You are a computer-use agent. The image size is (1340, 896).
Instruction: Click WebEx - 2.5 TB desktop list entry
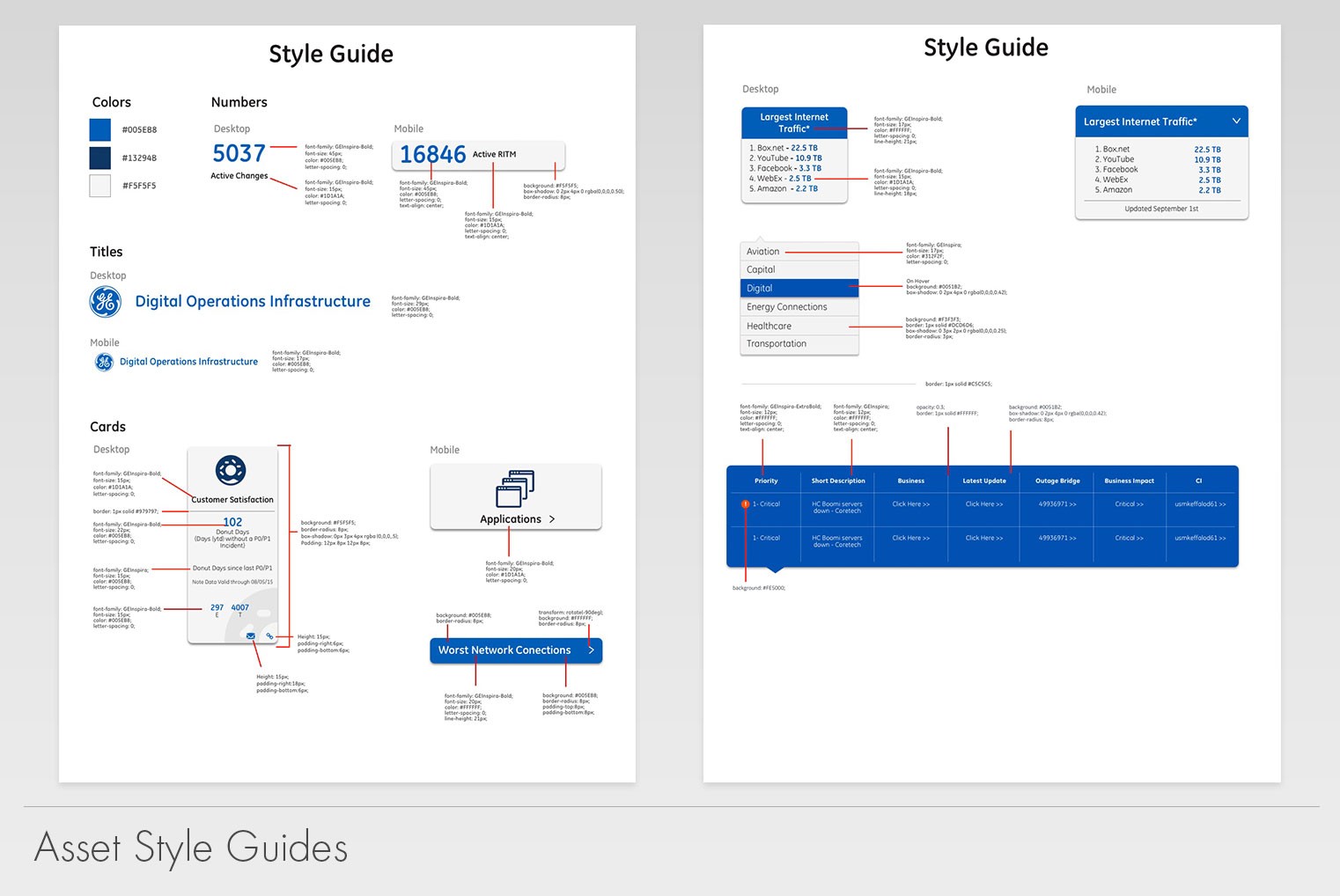(x=780, y=179)
